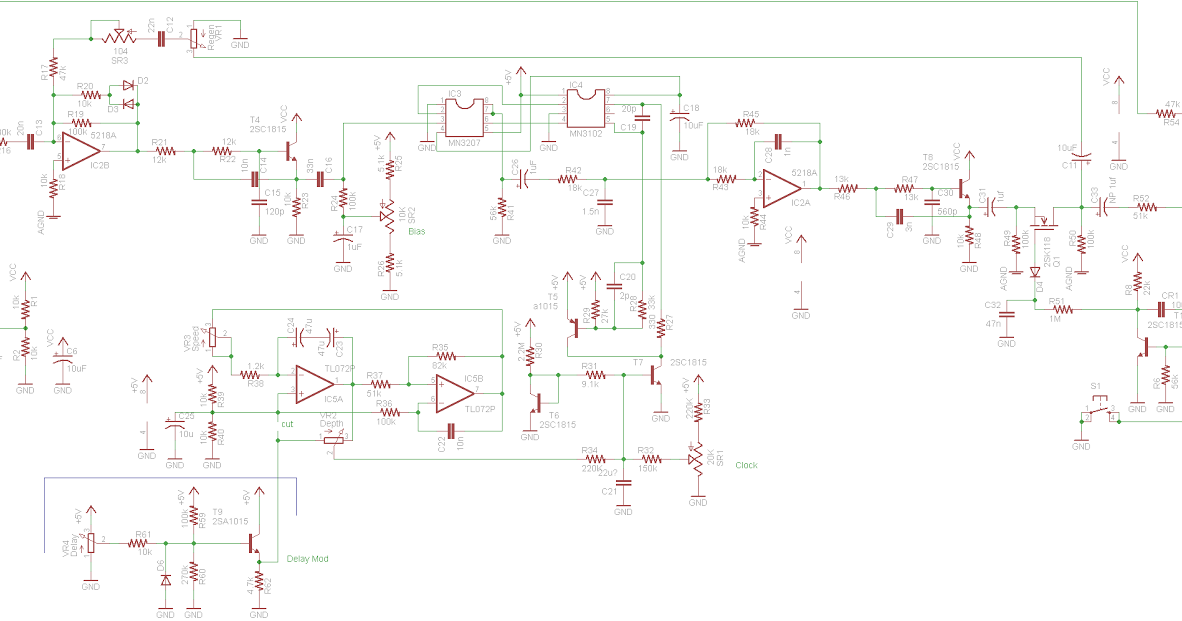Select capacitor C17 1uF
1182x621 pixels.
coord(342,238)
